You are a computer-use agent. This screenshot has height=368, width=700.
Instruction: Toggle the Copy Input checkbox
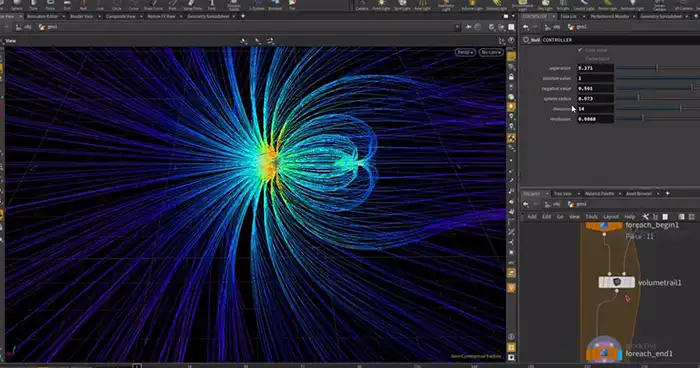(580, 50)
